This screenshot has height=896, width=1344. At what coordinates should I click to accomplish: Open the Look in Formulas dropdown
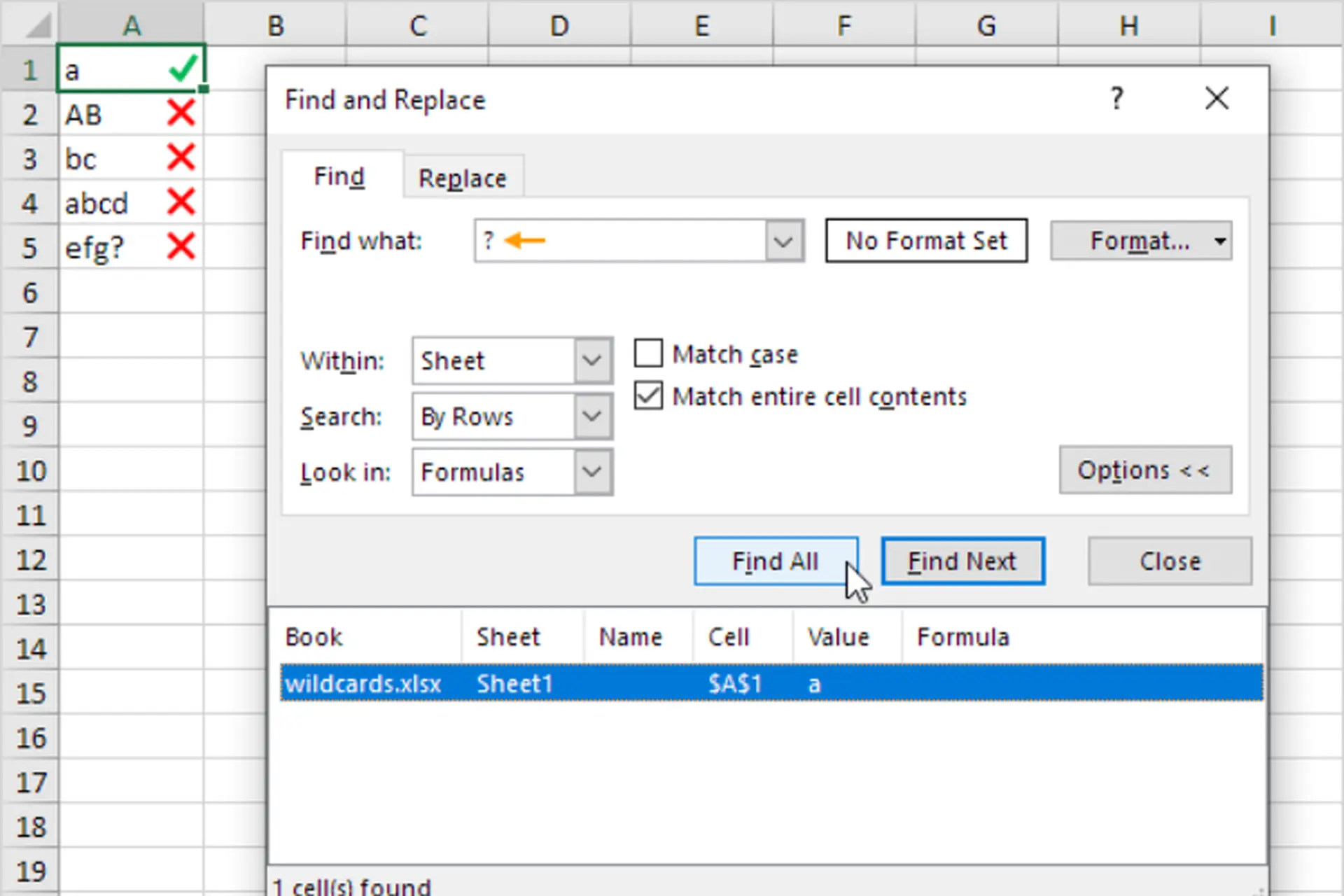coord(592,472)
